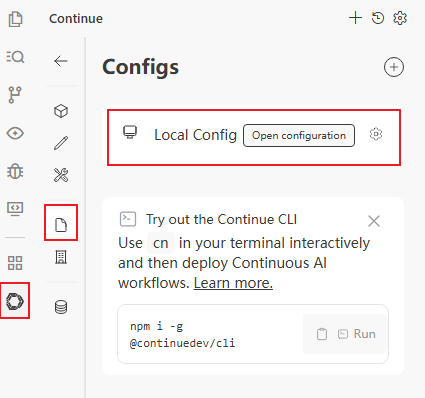Click the eye-shaped activity bar icon

pos(15,133)
